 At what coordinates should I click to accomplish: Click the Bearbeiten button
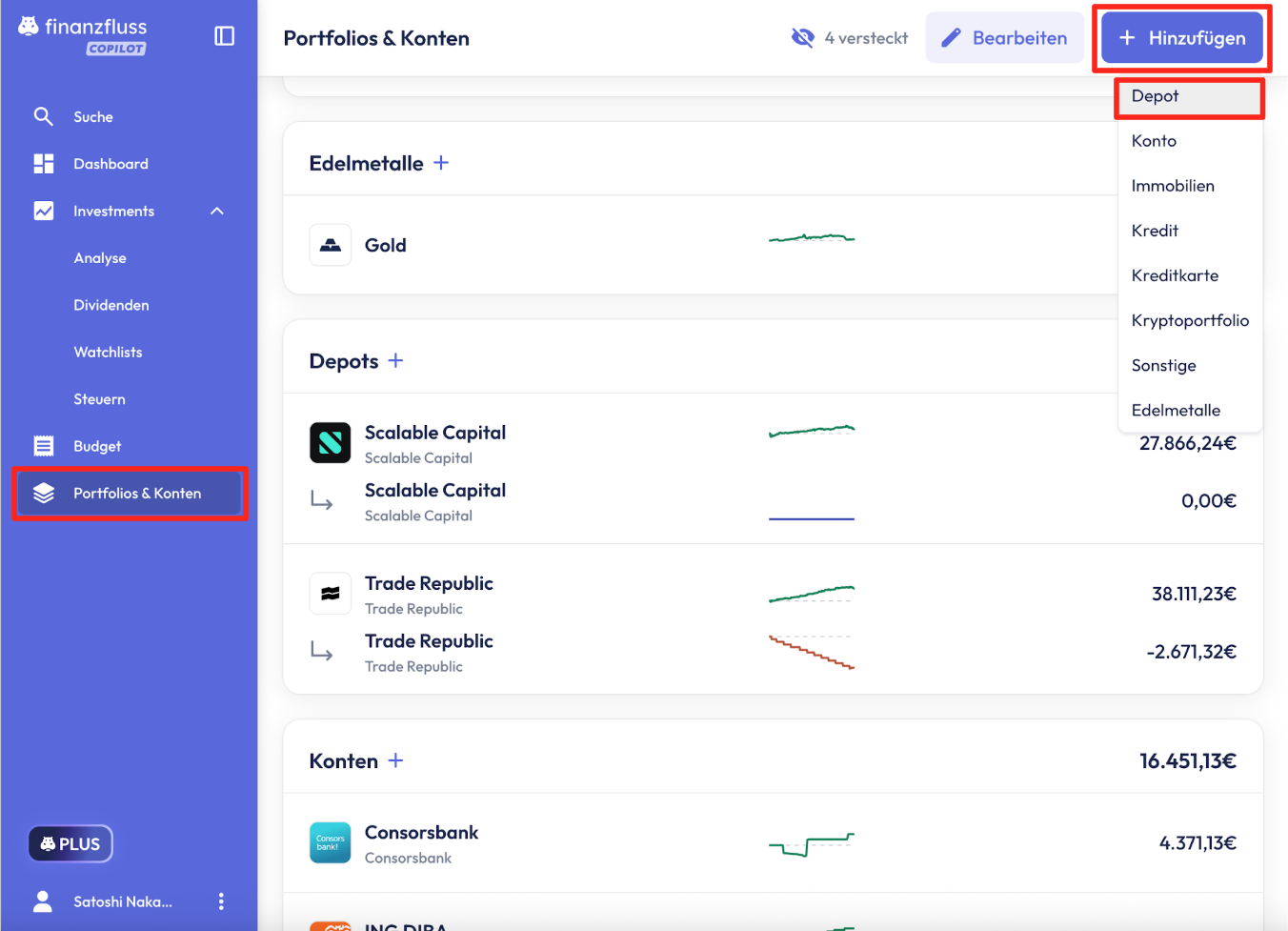tap(1005, 38)
